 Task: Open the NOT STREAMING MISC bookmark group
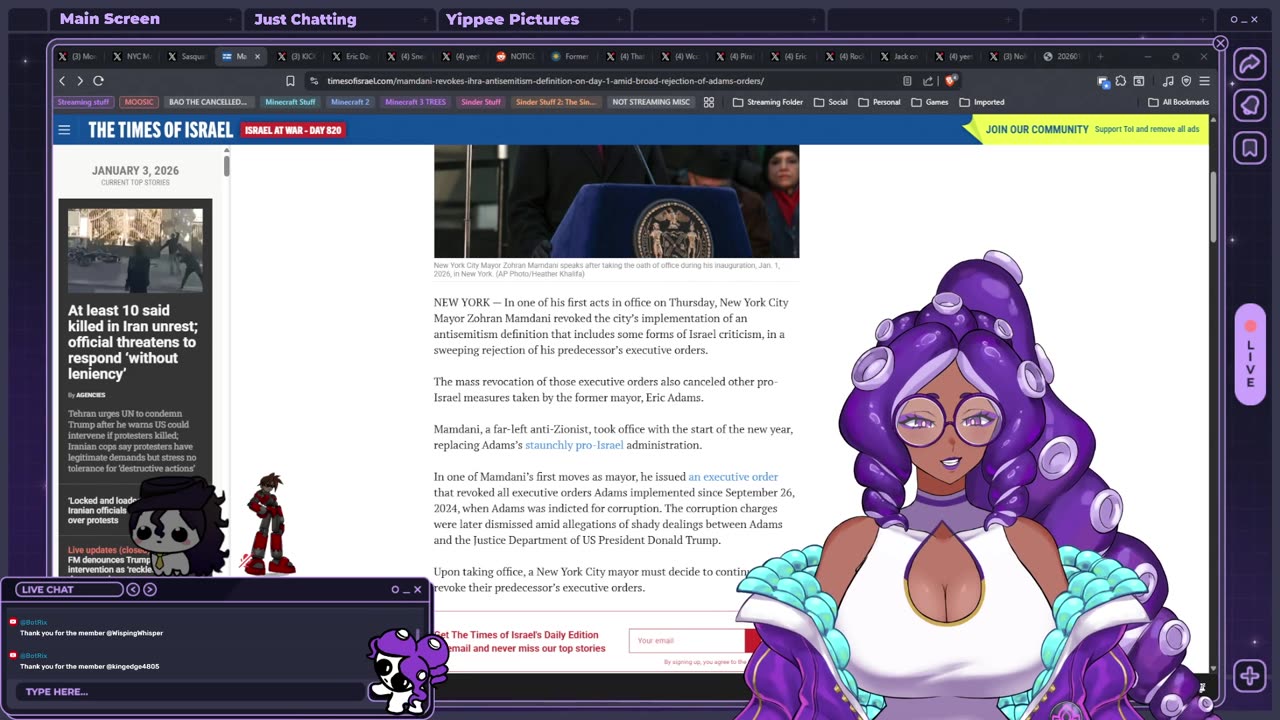[651, 102]
